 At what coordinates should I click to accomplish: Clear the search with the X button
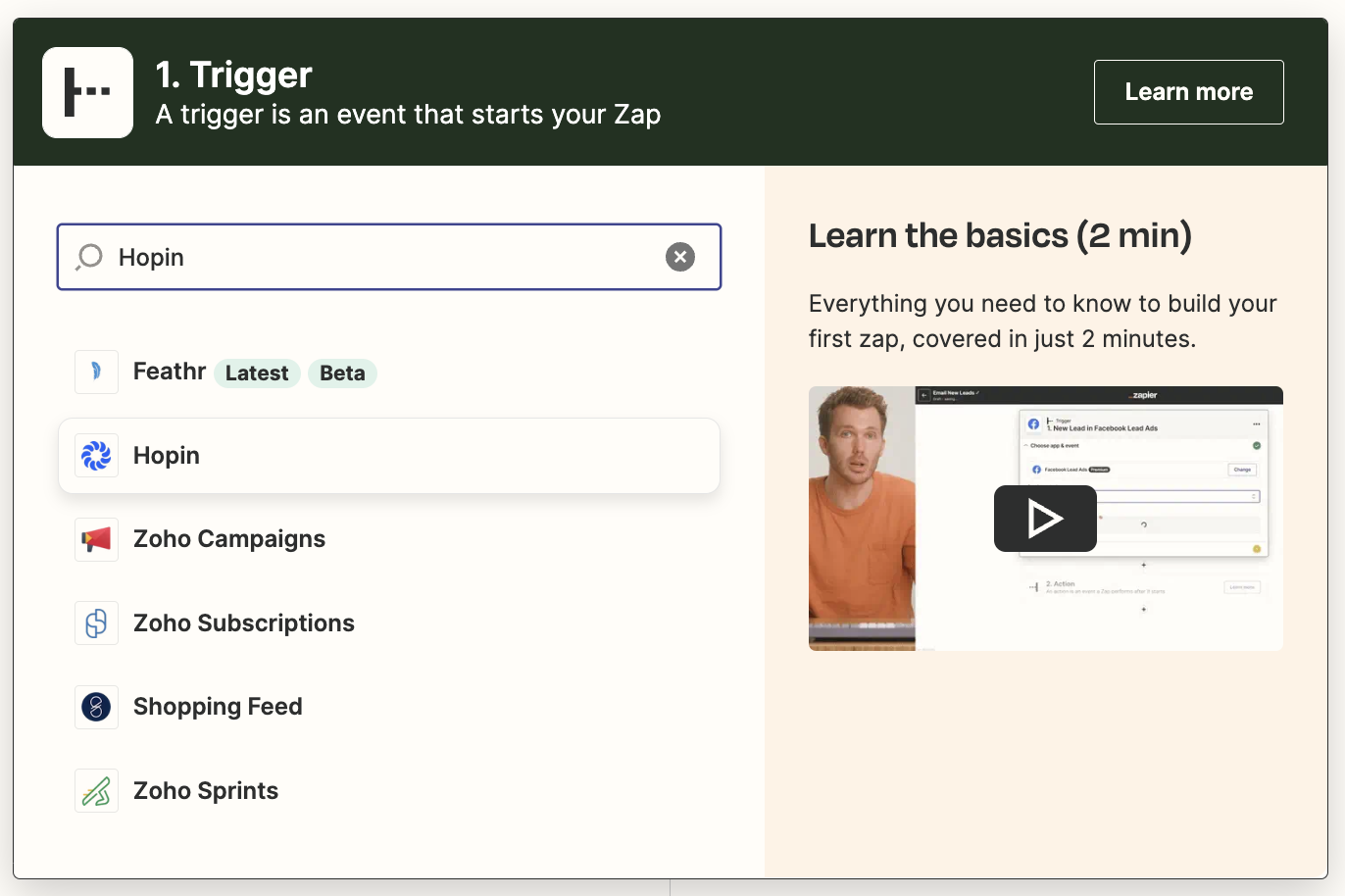pyautogui.click(x=680, y=257)
